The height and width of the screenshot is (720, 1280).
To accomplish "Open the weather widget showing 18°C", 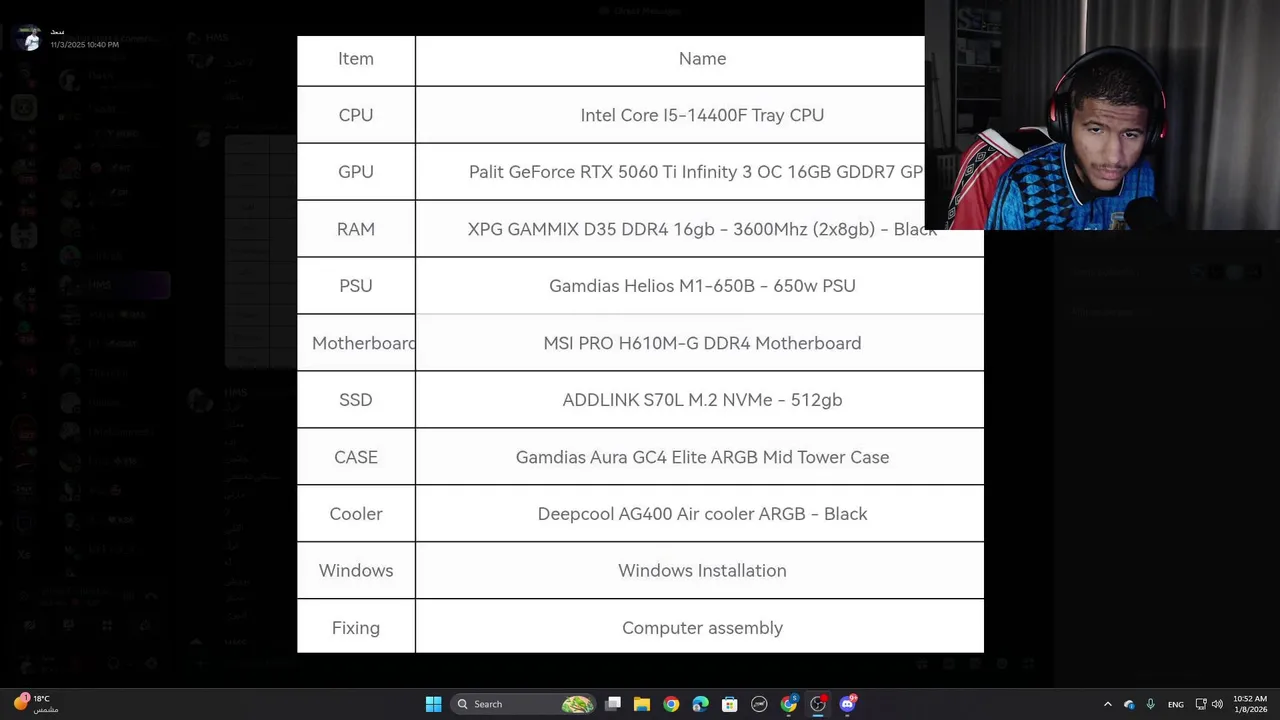I will (36, 704).
